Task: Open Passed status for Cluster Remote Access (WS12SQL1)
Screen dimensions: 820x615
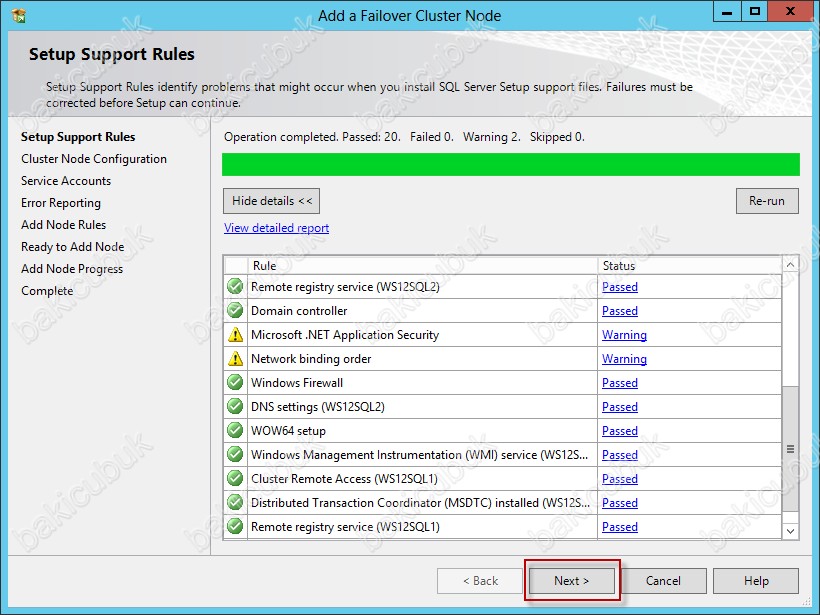Action: [x=620, y=480]
